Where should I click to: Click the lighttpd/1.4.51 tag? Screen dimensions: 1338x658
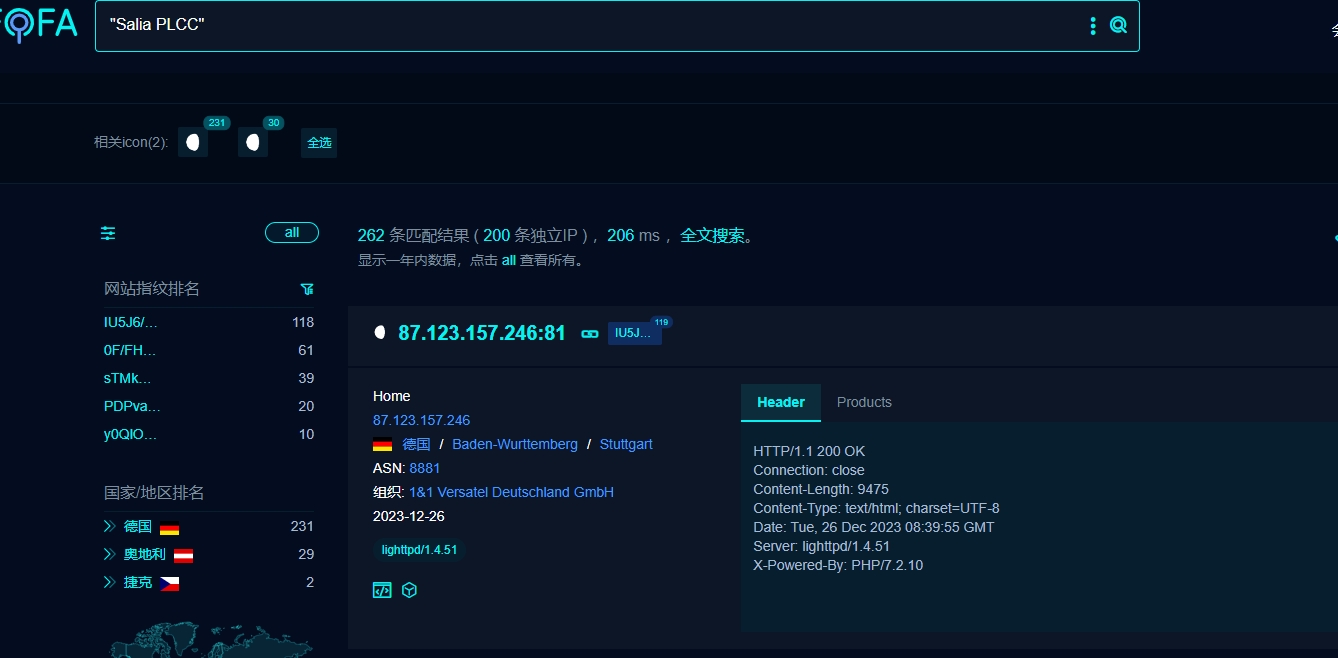coord(420,550)
